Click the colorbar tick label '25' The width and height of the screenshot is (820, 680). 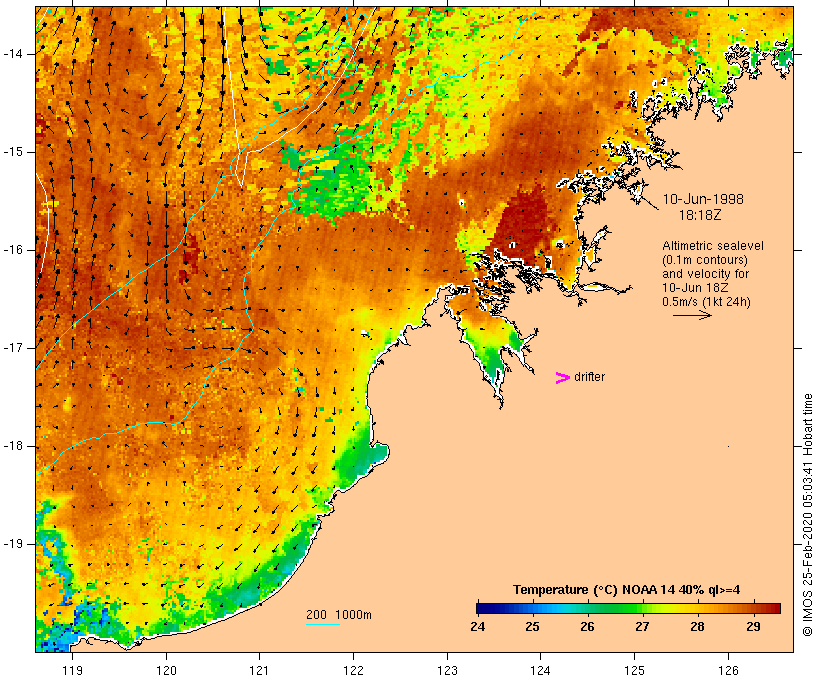click(532, 627)
